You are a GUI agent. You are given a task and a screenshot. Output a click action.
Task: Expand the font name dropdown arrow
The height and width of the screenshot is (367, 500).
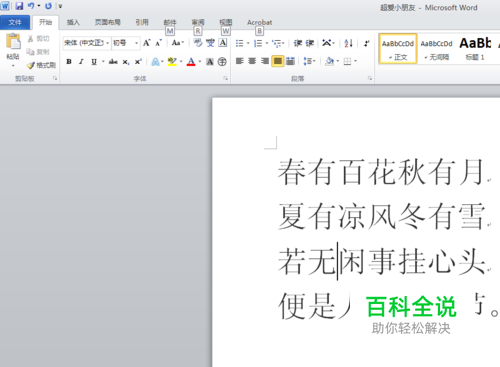tap(108, 43)
